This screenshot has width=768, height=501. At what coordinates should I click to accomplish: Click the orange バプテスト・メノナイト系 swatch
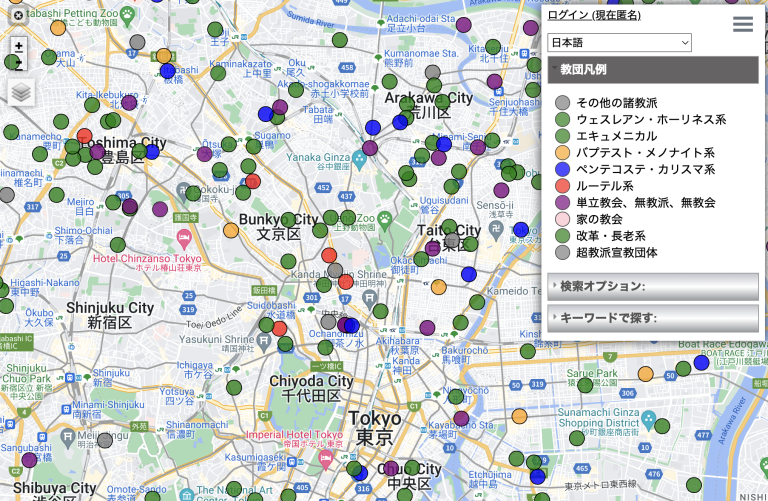(562, 153)
